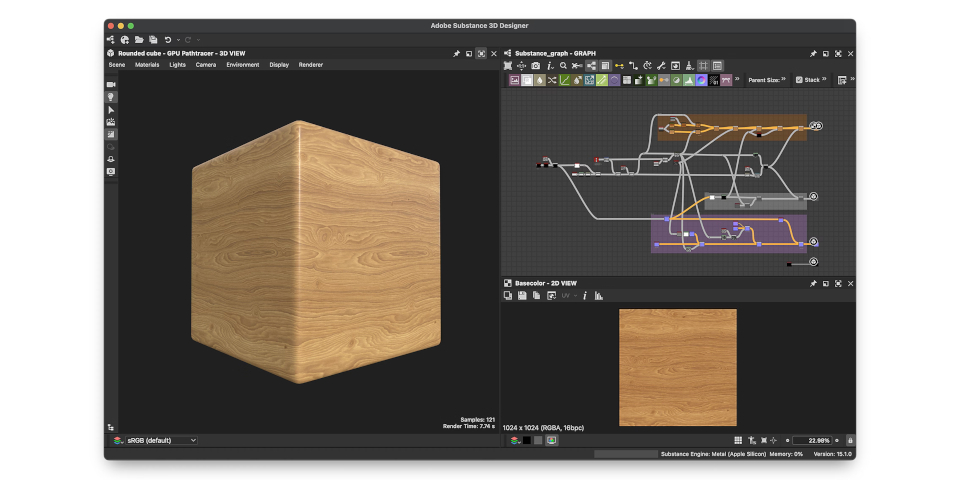Click the histogram icon in 2D view toolbar
The width and height of the screenshot is (960, 480).
(x=599, y=296)
